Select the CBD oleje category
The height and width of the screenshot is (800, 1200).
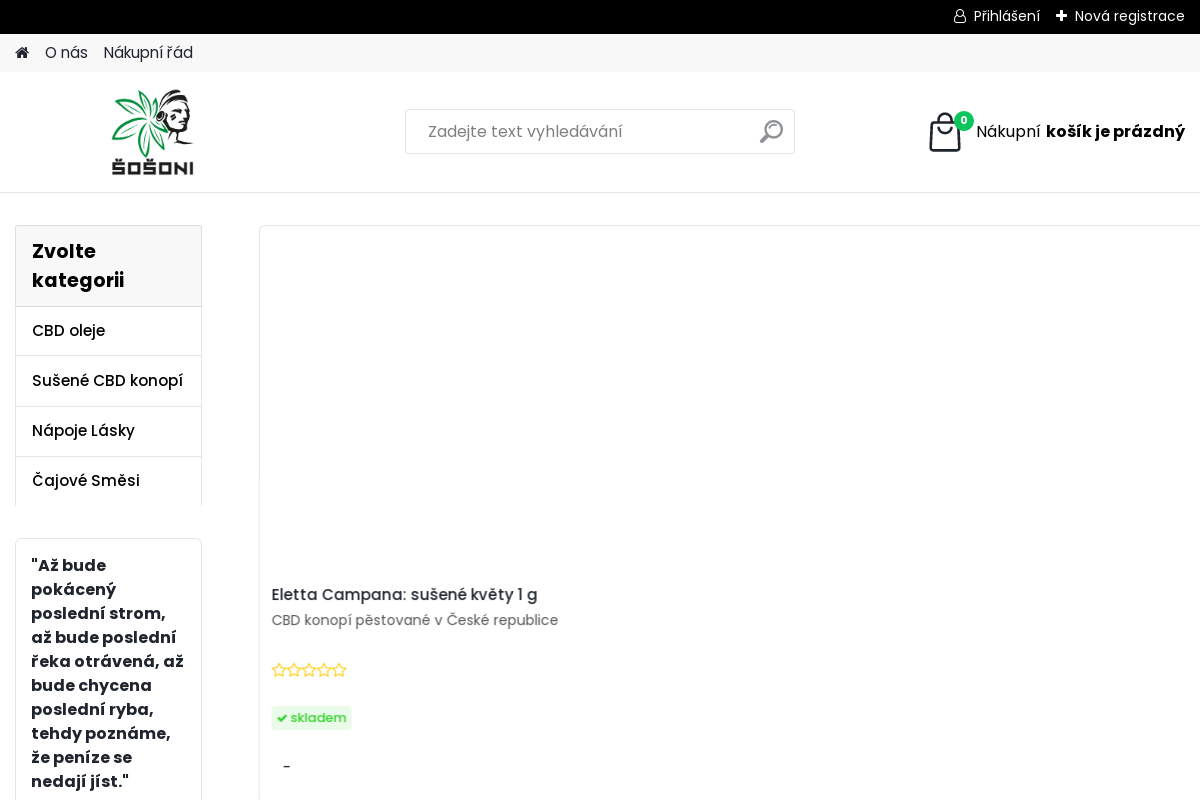(x=68, y=331)
